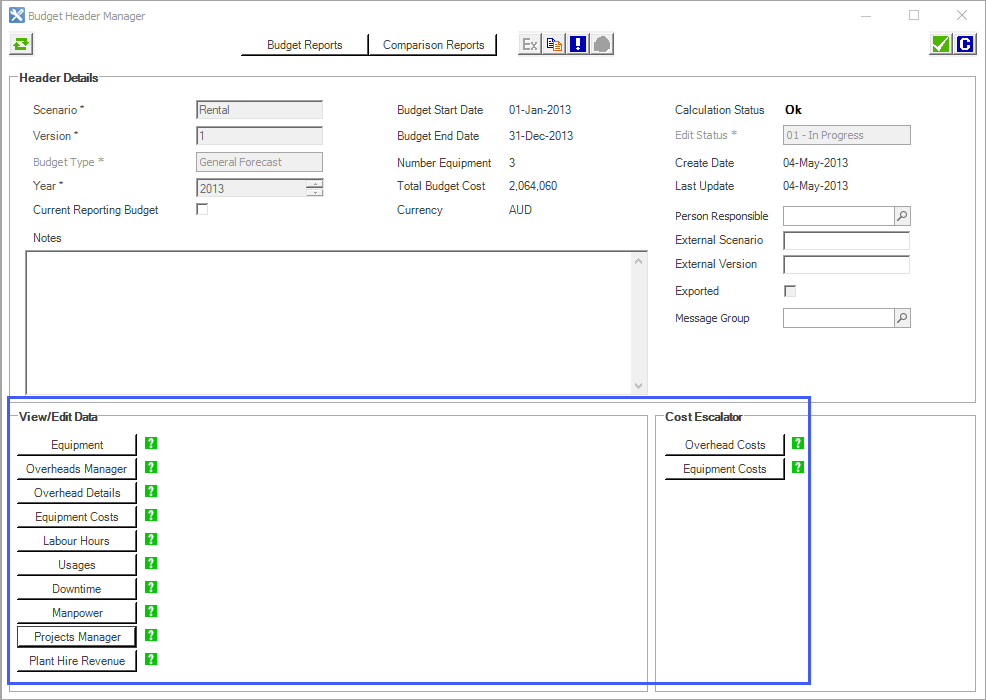The image size is (986, 700).
Task: Click search icon for Person Responsible
Action: point(901,216)
